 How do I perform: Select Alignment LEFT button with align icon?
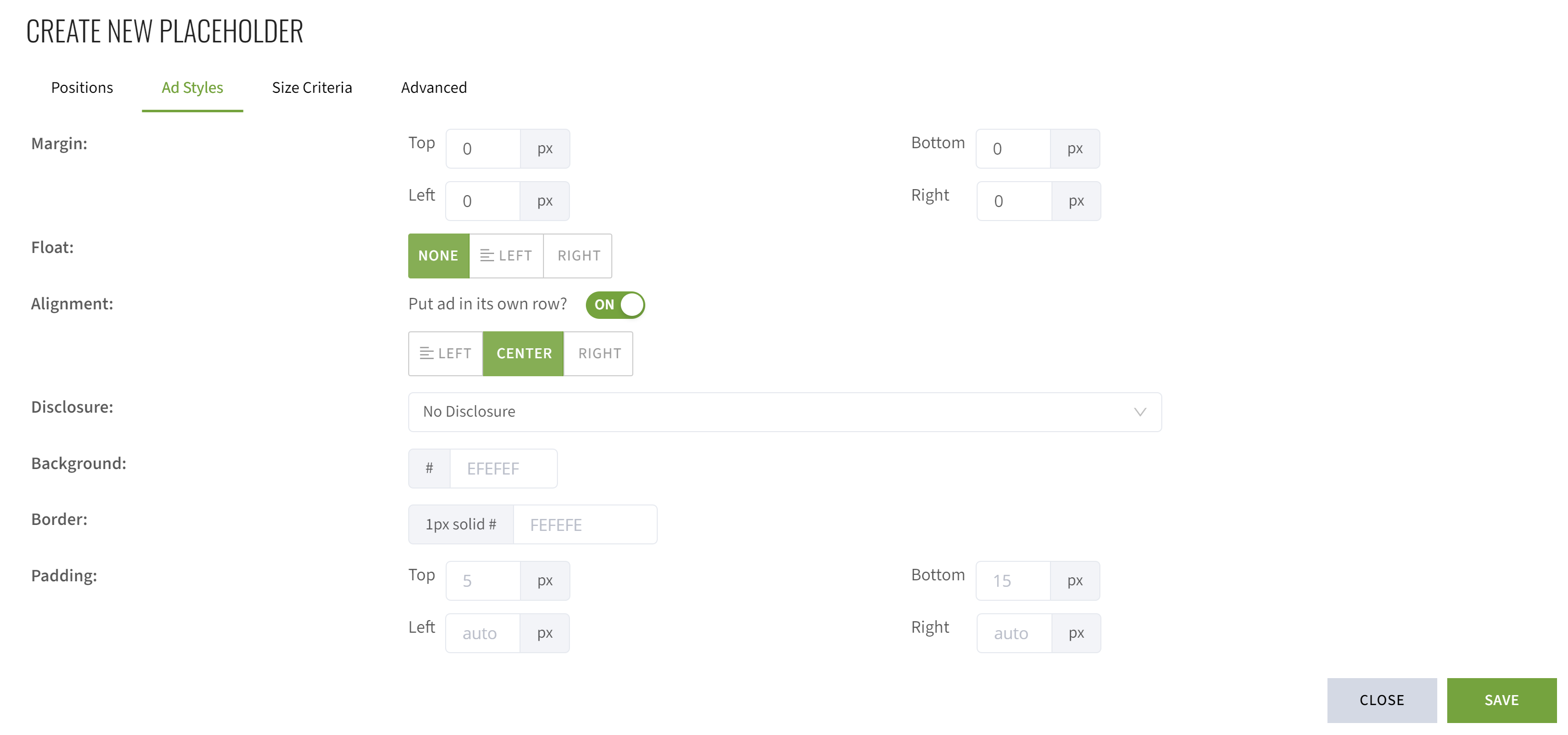tap(446, 353)
